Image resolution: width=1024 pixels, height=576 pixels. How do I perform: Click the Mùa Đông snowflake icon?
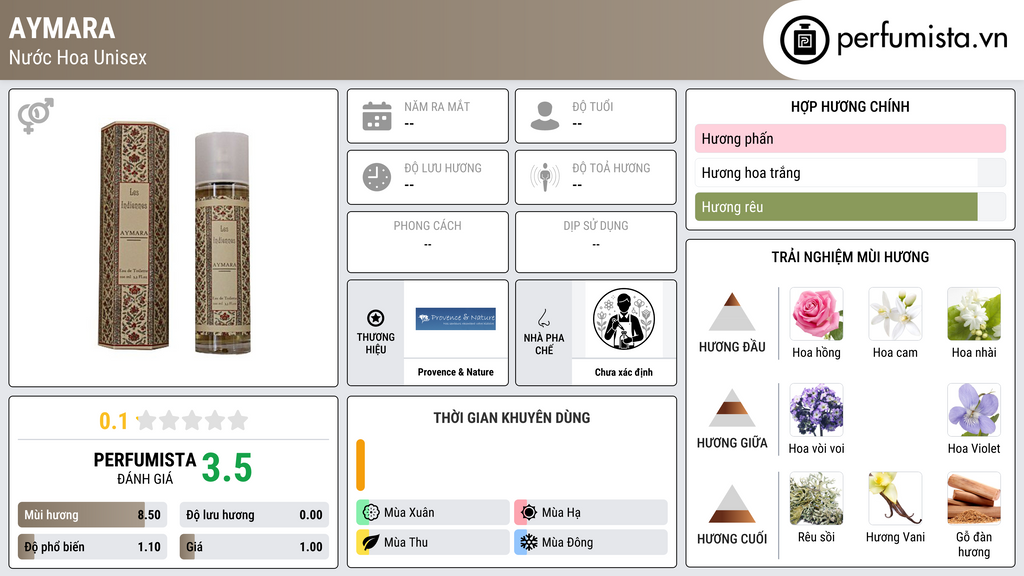(x=529, y=542)
